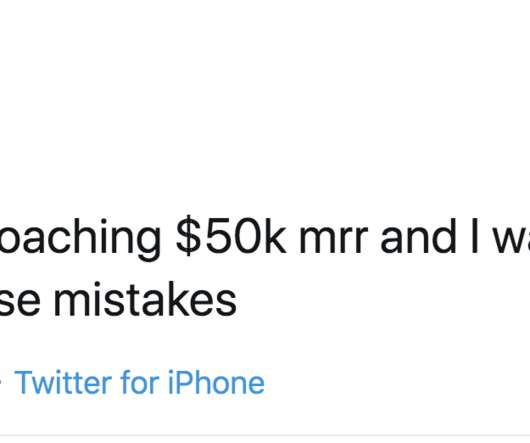Click the word "Twitter" in blue source label
This screenshot has height=443, width=530.
coord(63,383)
